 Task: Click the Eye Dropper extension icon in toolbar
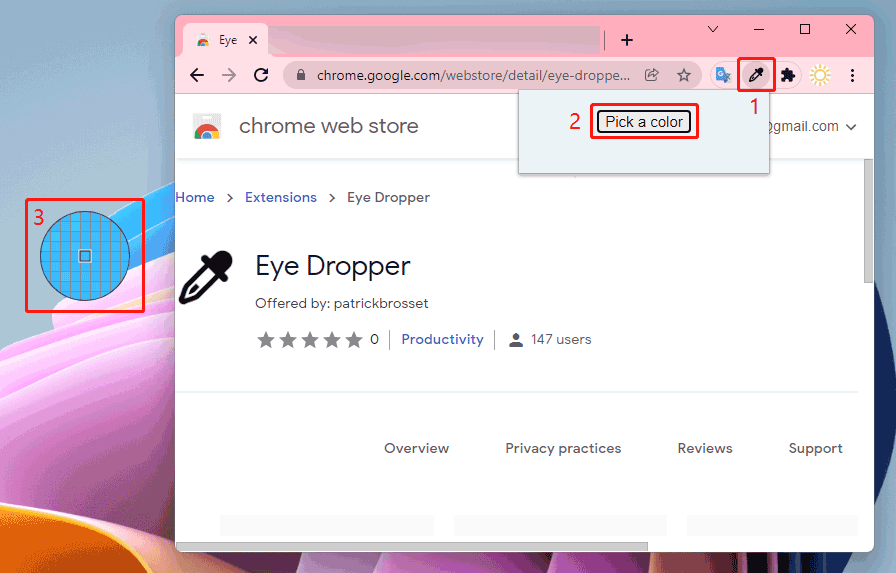(756, 75)
